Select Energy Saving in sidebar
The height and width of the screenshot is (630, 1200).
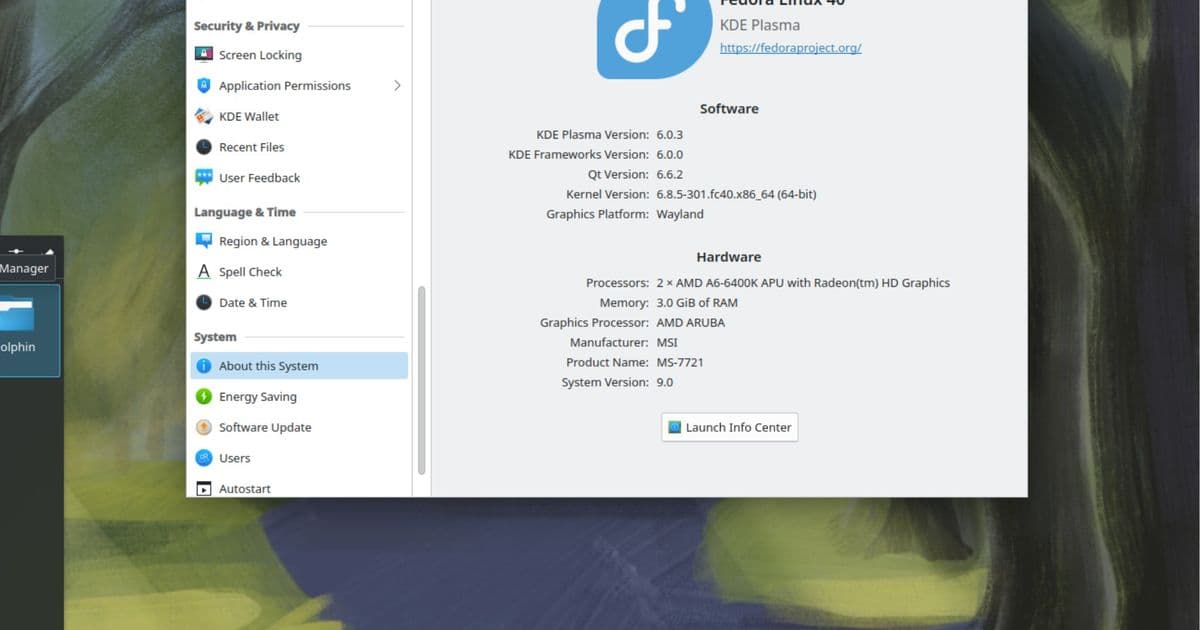(x=299, y=397)
